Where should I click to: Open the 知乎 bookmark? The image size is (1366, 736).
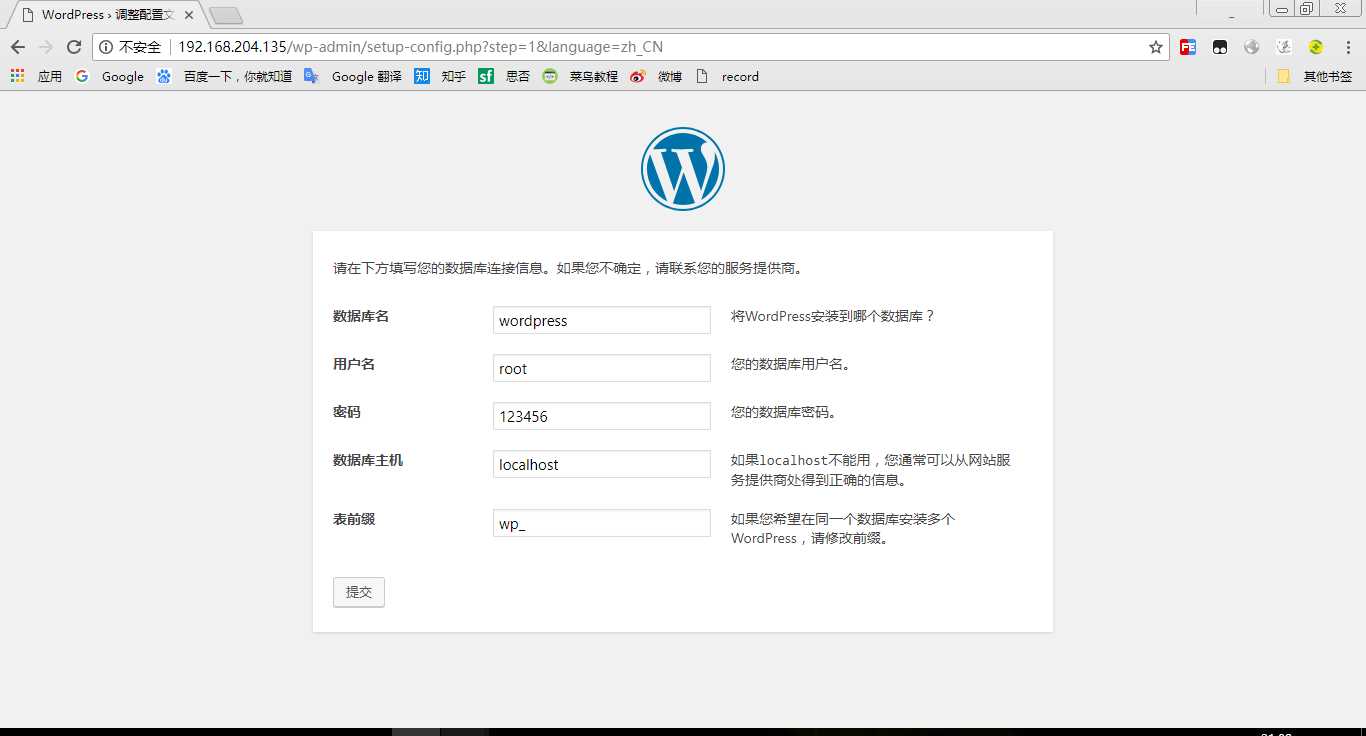[440, 76]
